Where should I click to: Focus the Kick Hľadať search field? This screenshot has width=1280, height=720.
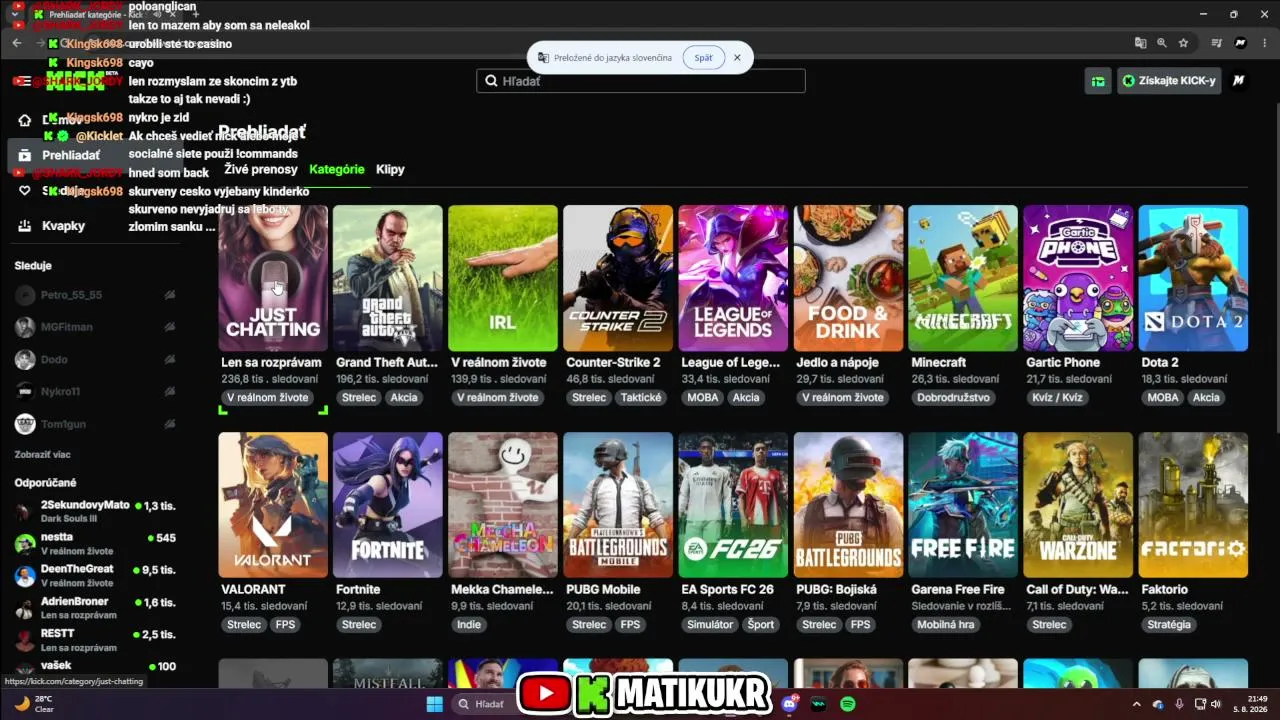click(641, 81)
